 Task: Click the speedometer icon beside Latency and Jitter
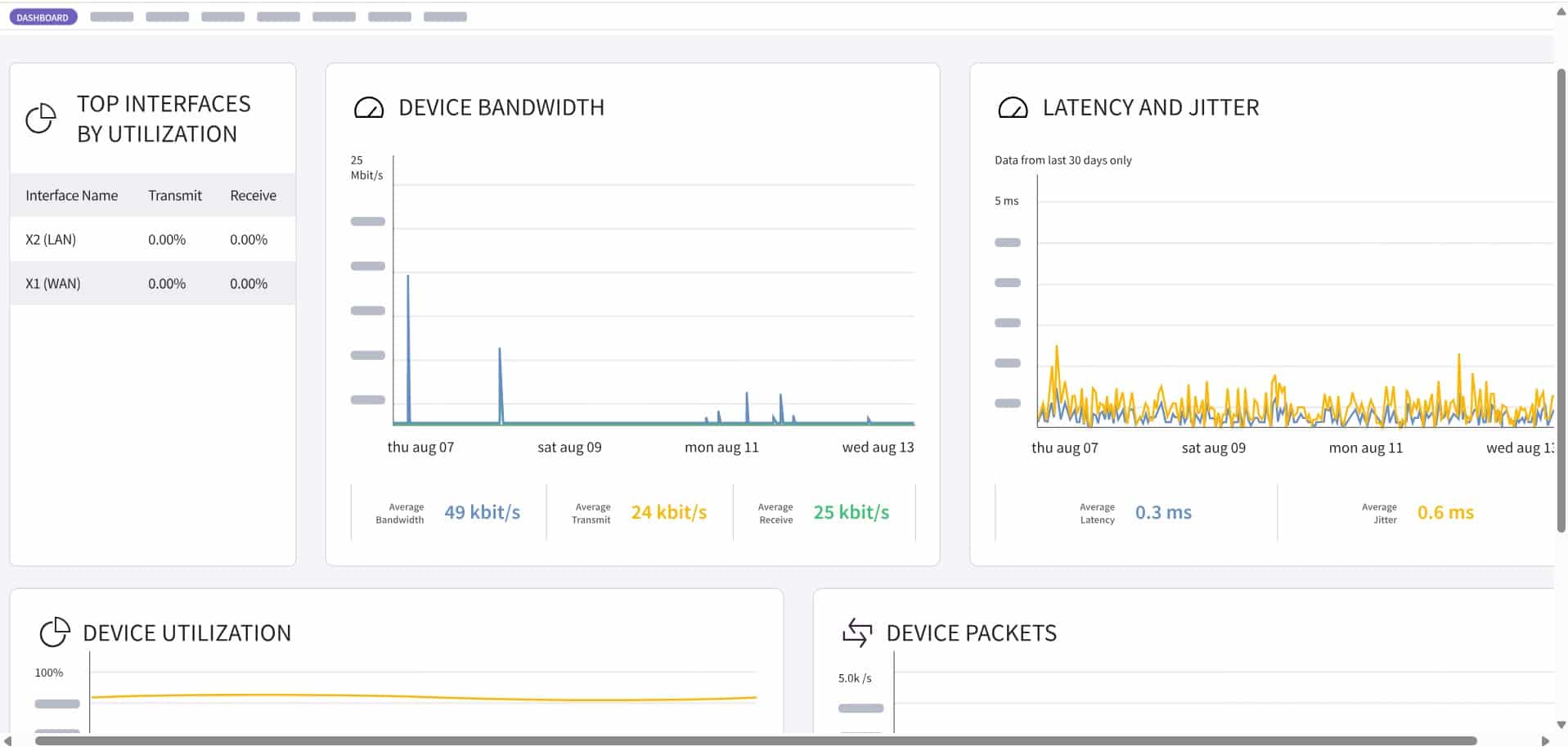click(x=1013, y=106)
